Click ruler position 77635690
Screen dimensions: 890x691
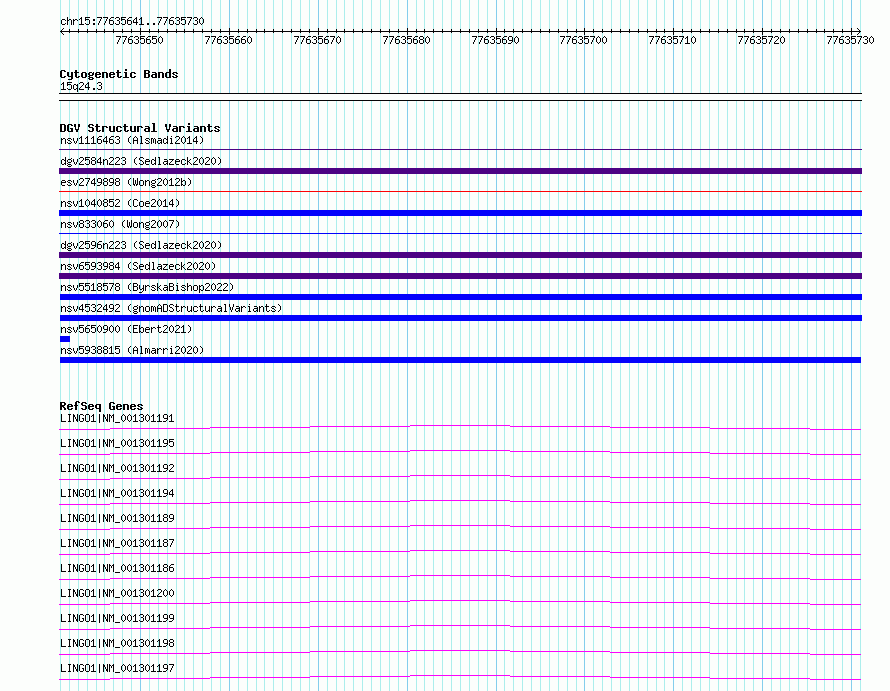(496, 40)
